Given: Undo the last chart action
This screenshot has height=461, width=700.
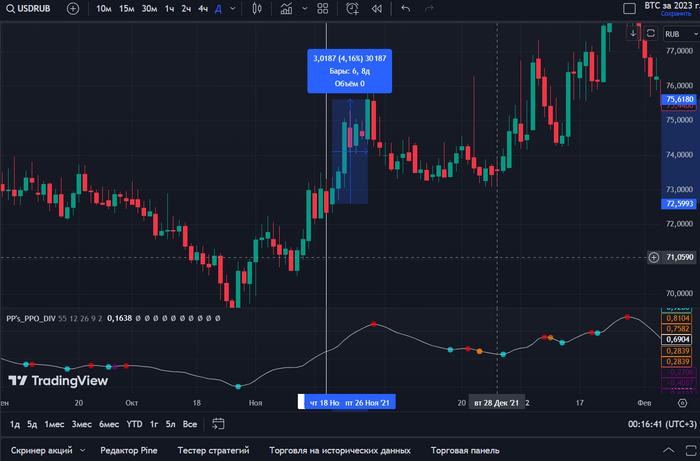Looking at the screenshot, I should tap(405, 8).
